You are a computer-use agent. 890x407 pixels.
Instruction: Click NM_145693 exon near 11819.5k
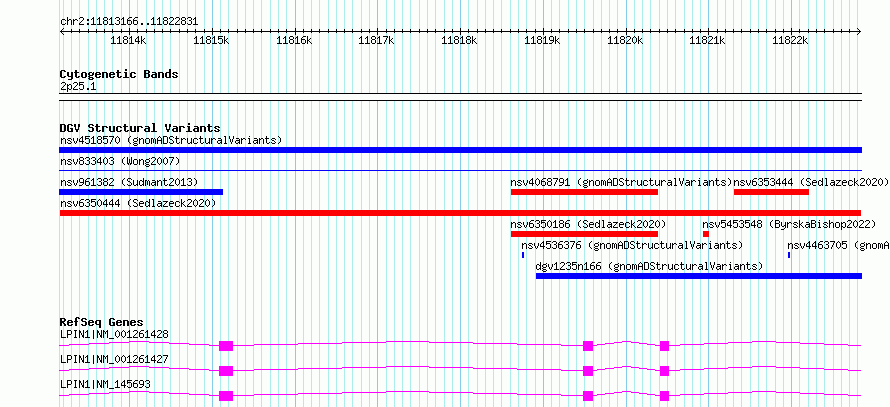coord(588,396)
